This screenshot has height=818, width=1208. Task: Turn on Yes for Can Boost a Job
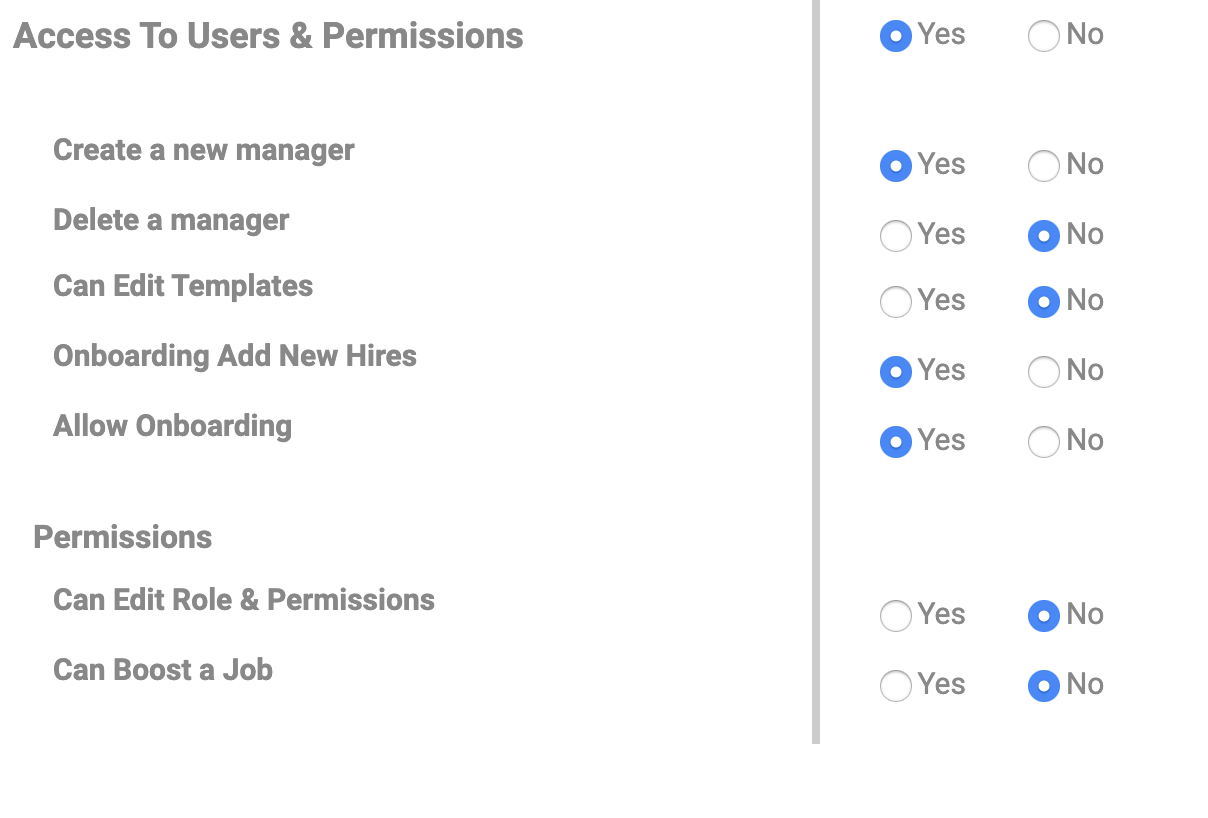tap(896, 686)
